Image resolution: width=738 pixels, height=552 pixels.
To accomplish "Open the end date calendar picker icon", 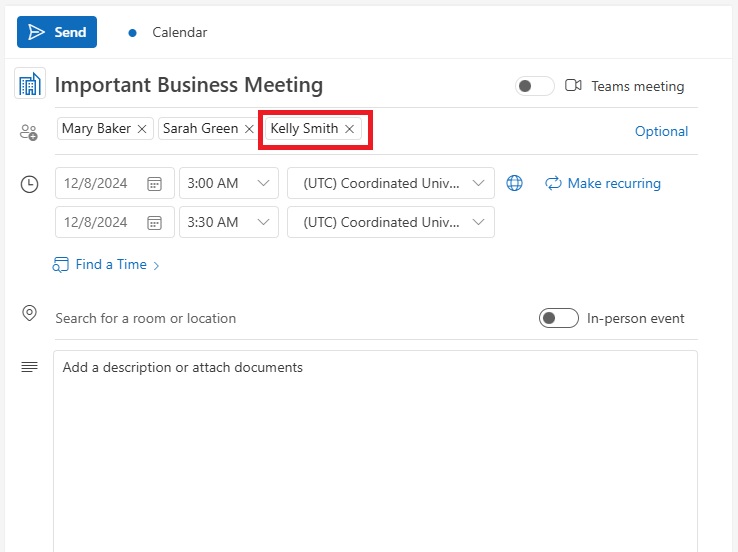I will click(x=154, y=223).
